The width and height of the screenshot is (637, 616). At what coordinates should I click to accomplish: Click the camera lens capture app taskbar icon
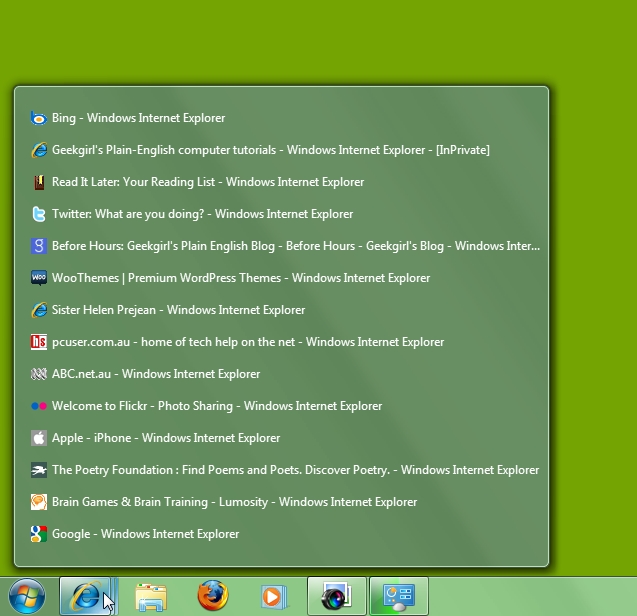337,596
